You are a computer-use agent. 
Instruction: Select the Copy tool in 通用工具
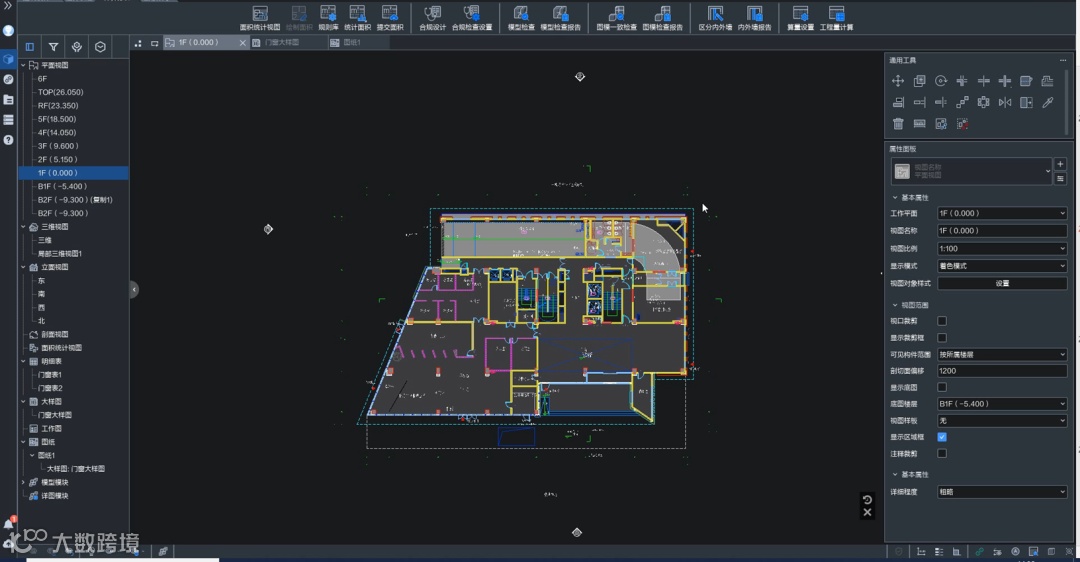coord(919,81)
